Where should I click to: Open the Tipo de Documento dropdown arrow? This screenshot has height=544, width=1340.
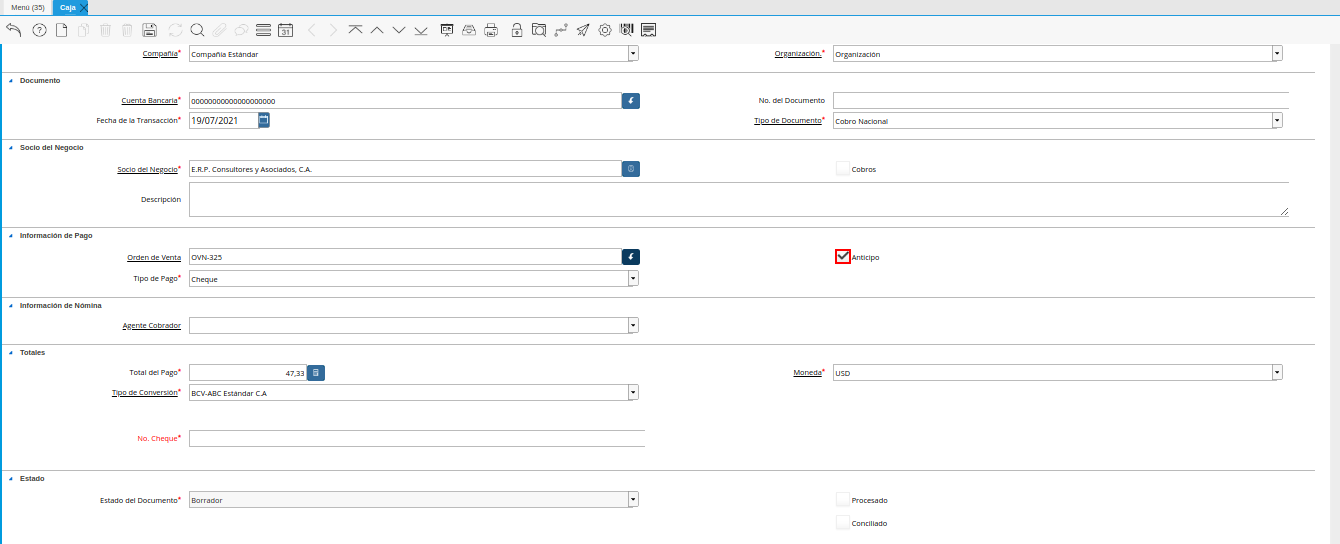(x=1277, y=121)
